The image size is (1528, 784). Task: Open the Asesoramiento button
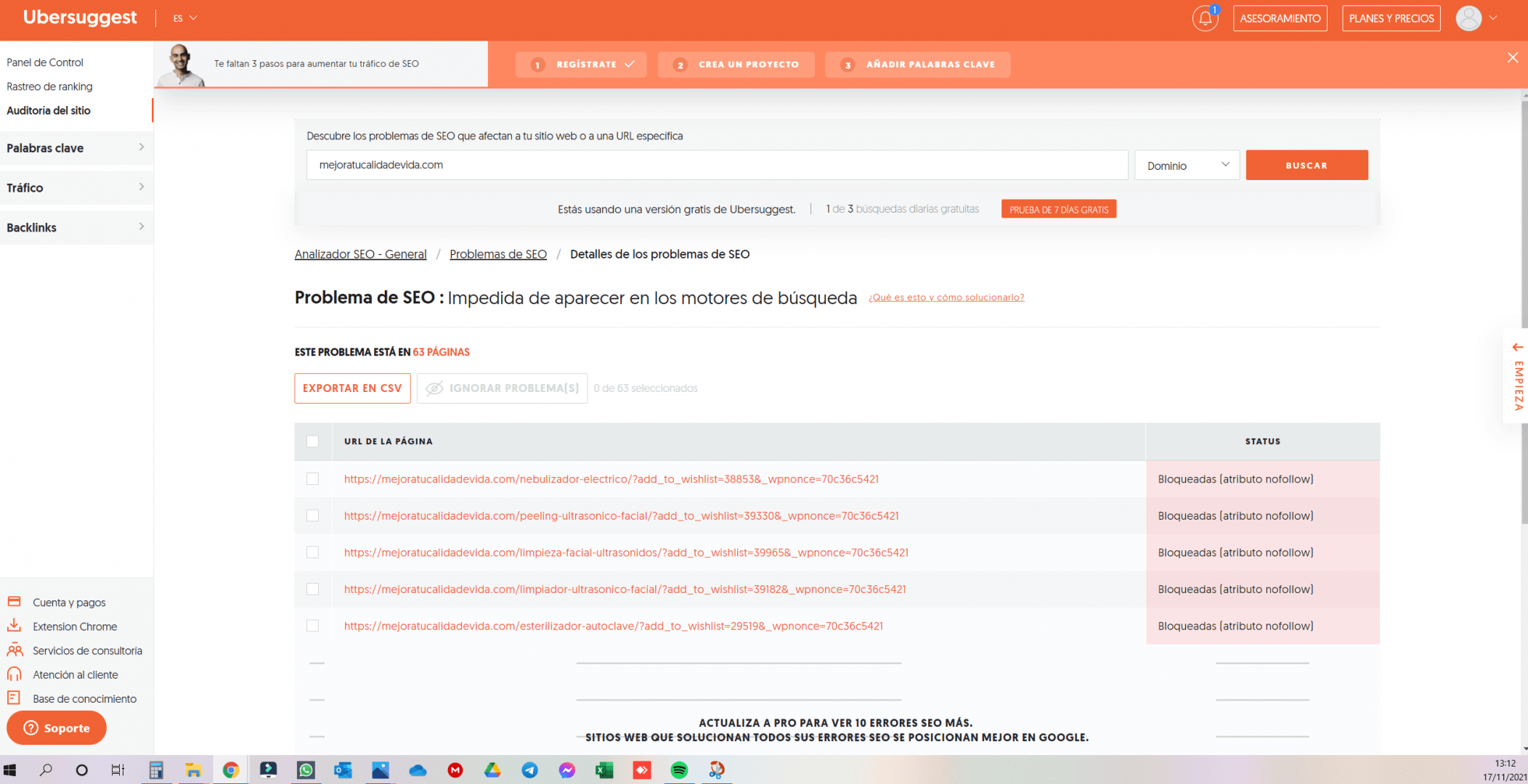(x=1280, y=18)
